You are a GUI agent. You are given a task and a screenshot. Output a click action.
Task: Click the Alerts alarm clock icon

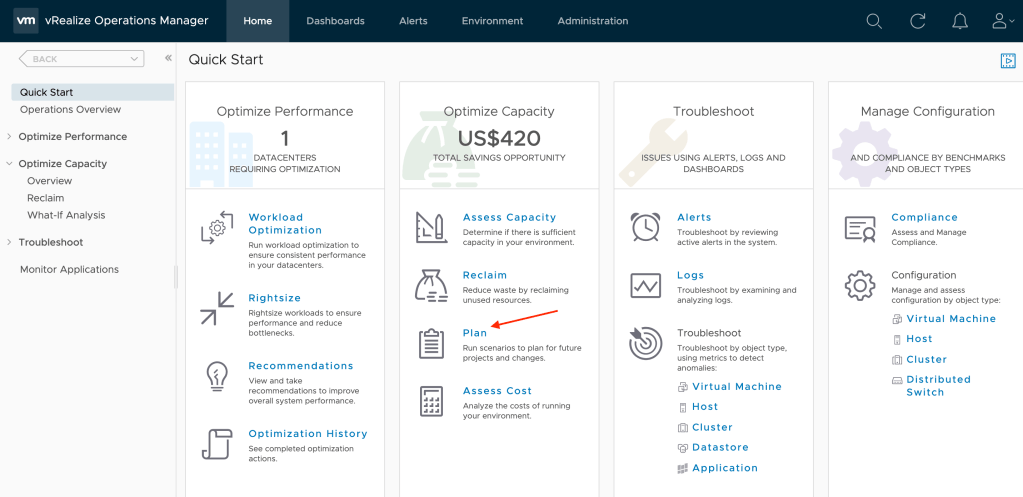(645, 227)
